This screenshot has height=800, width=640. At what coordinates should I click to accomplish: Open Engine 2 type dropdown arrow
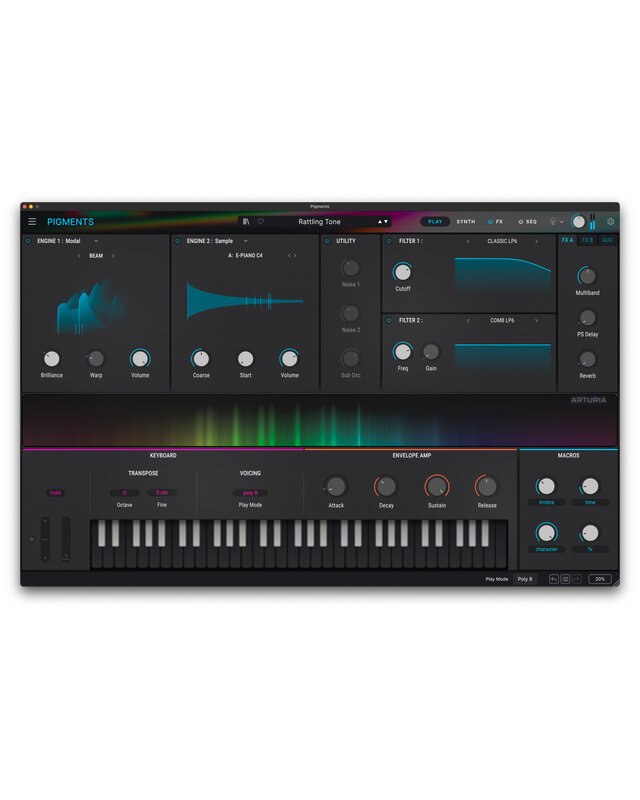click(245, 241)
